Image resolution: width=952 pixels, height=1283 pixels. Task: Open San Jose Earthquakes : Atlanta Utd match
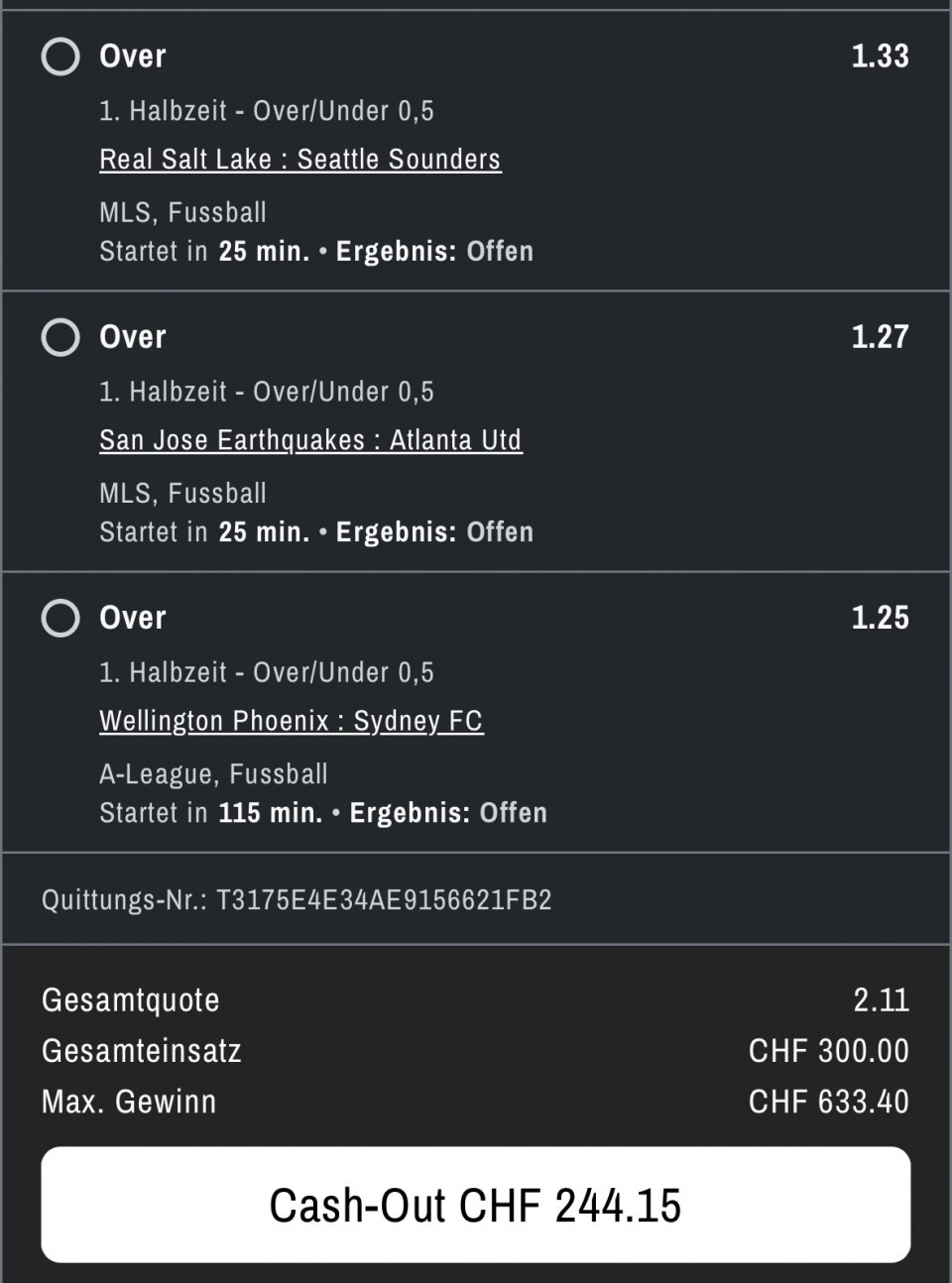pyautogui.click(x=310, y=440)
